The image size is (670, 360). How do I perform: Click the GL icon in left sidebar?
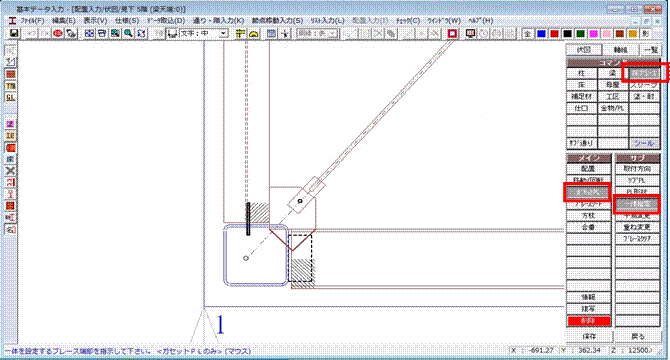point(10,97)
